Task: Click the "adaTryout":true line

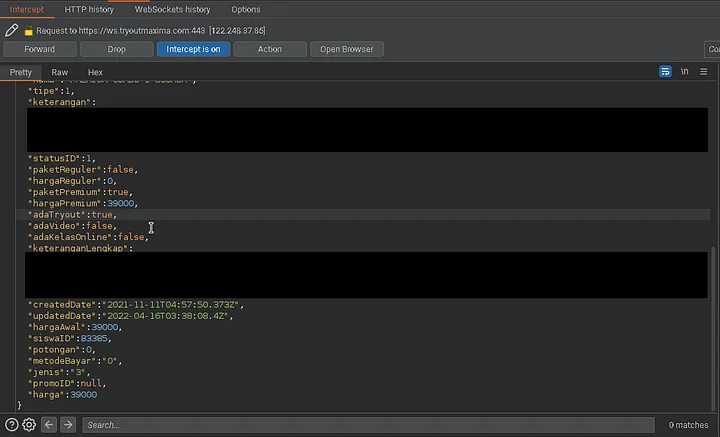Action: (x=73, y=214)
